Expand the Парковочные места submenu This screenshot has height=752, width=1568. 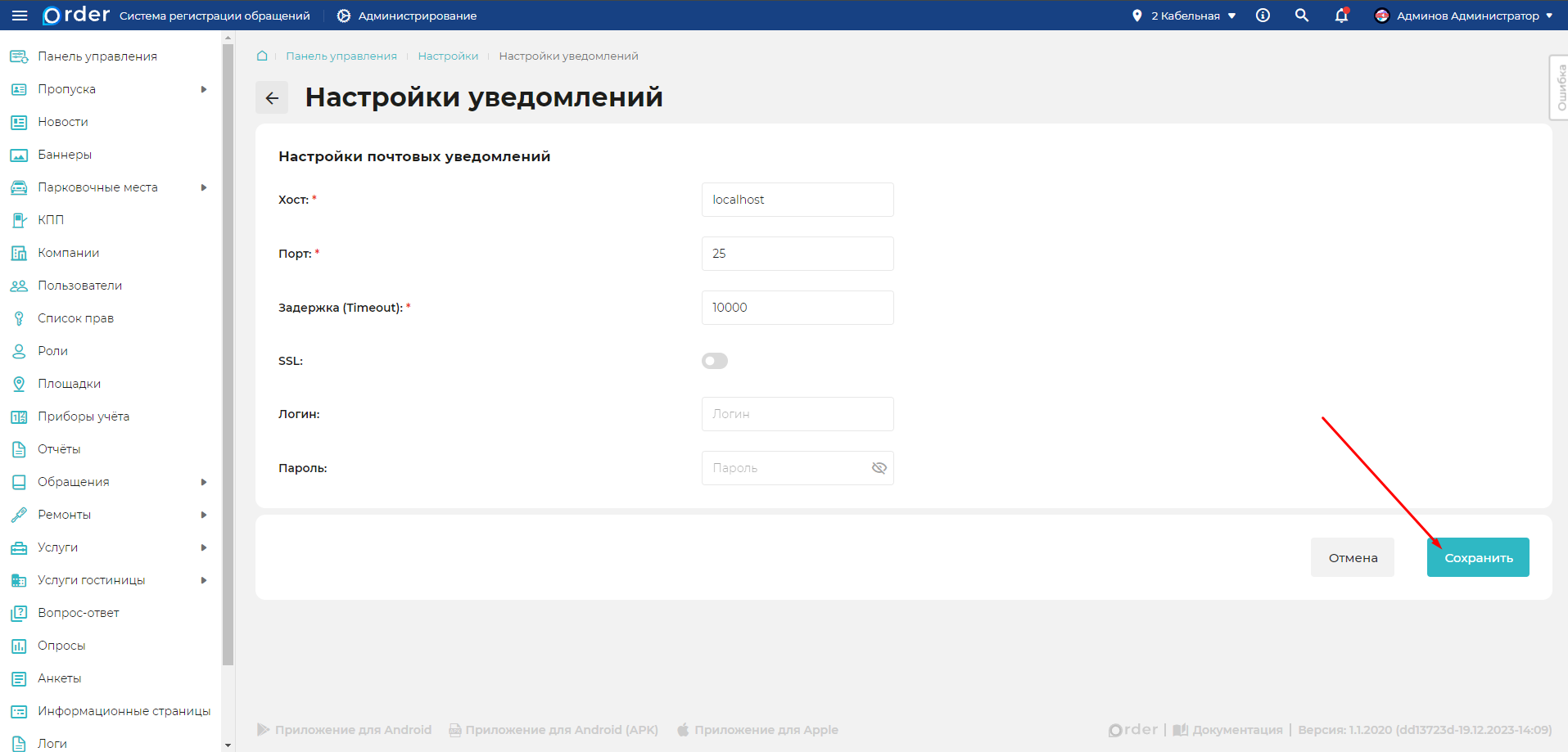pyautogui.click(x=204, y=187)
